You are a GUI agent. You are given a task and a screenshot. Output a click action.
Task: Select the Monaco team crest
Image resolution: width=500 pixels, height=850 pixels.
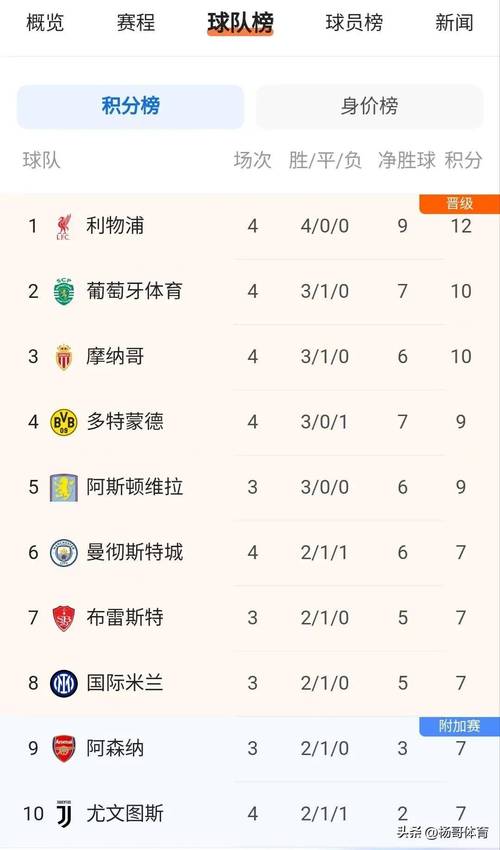[64, 357]
